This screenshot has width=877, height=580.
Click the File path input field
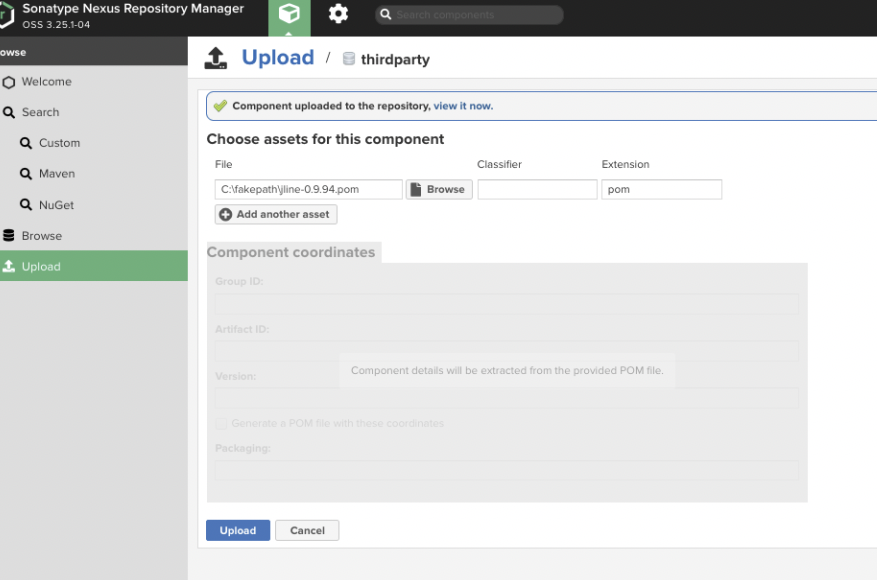click(308, 190)
